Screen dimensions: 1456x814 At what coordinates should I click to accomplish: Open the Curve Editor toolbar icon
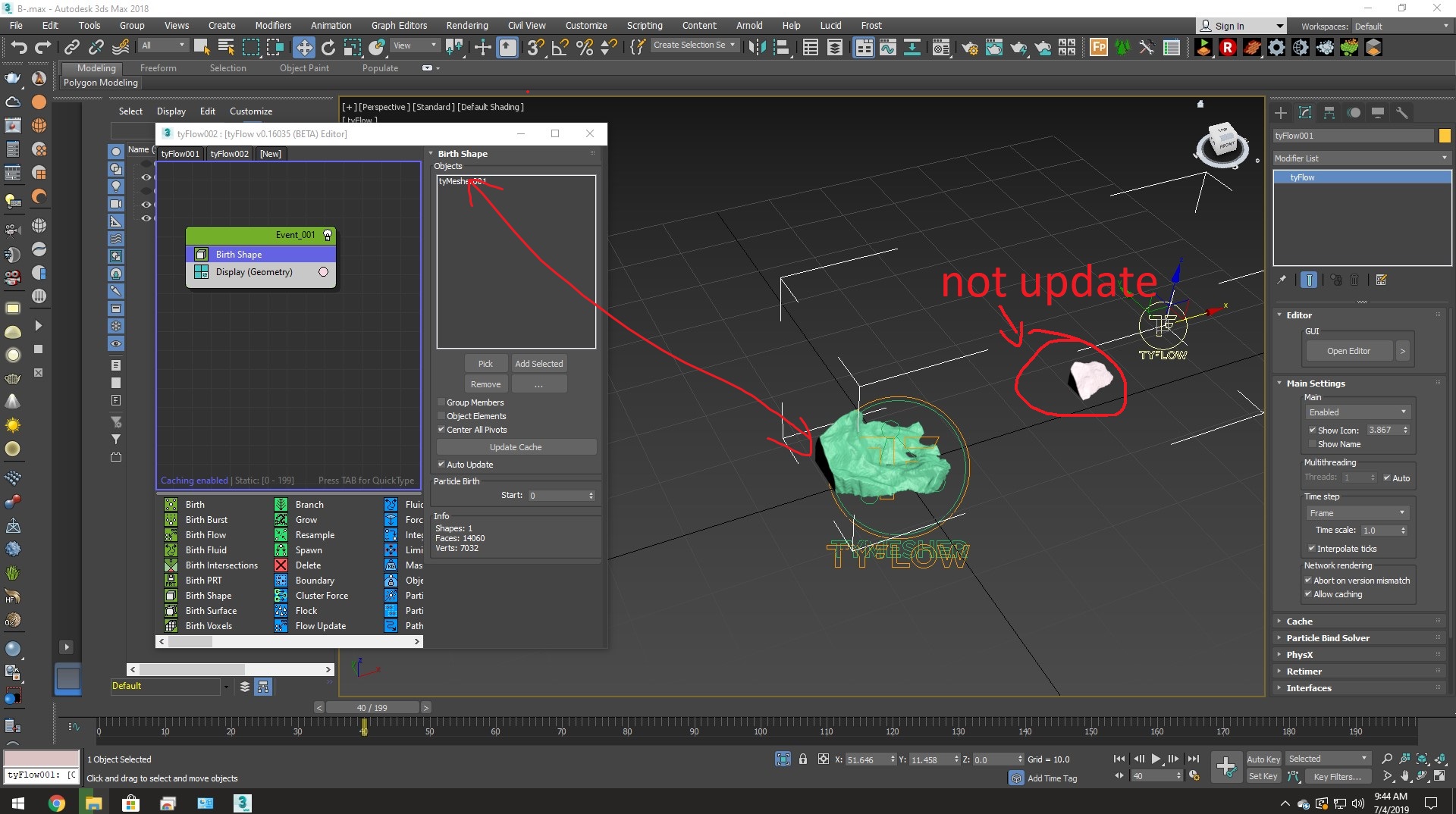tap(887, 48)
